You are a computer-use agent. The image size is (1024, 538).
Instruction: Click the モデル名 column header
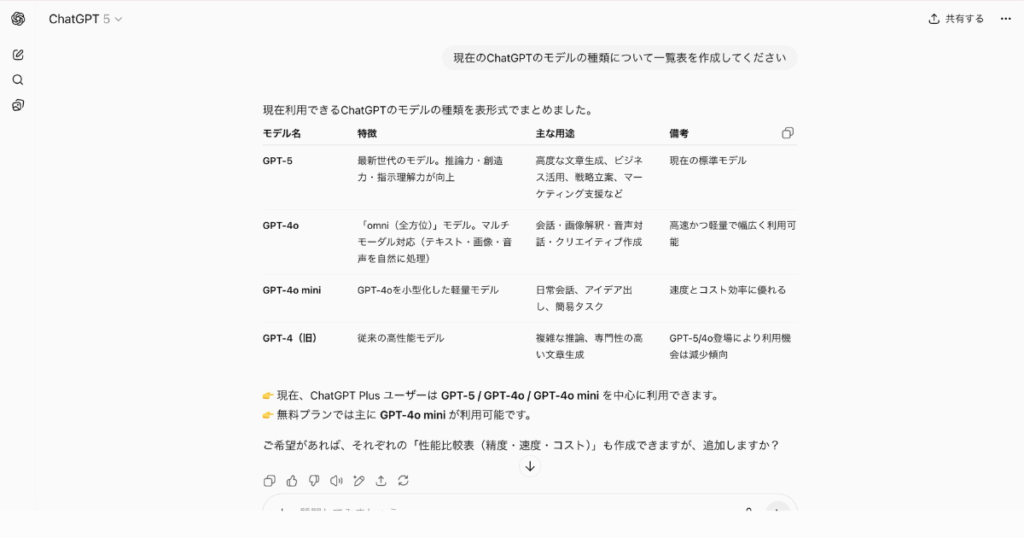(x=282, y=133)
